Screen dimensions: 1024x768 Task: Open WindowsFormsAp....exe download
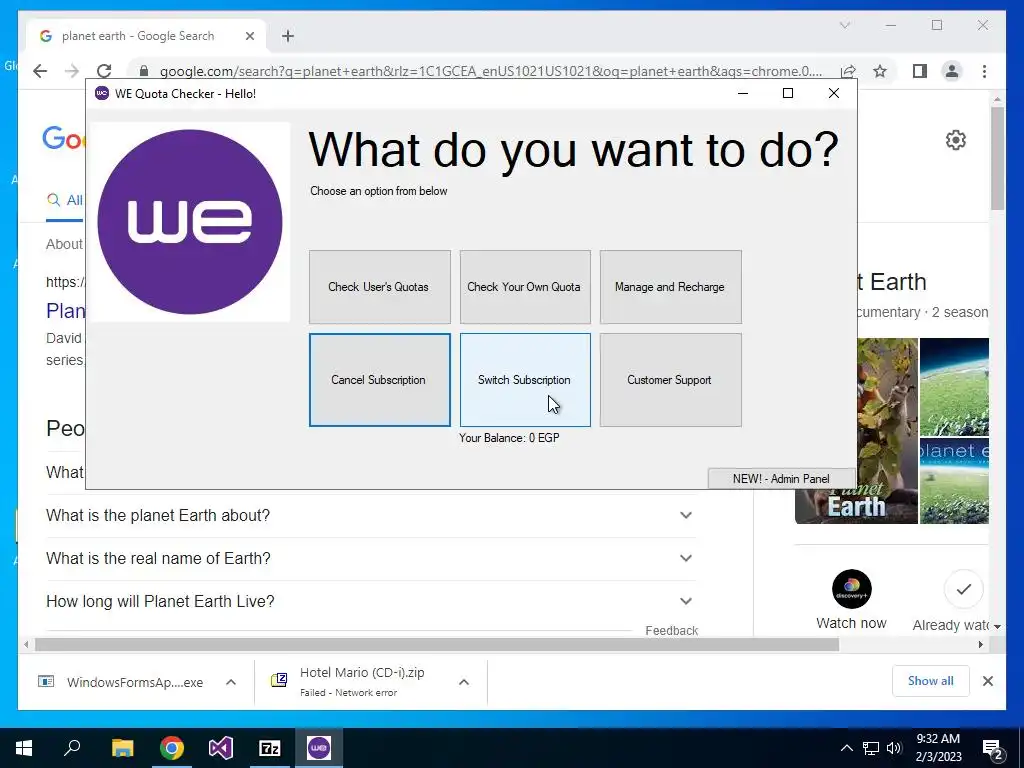pos(121,682)
